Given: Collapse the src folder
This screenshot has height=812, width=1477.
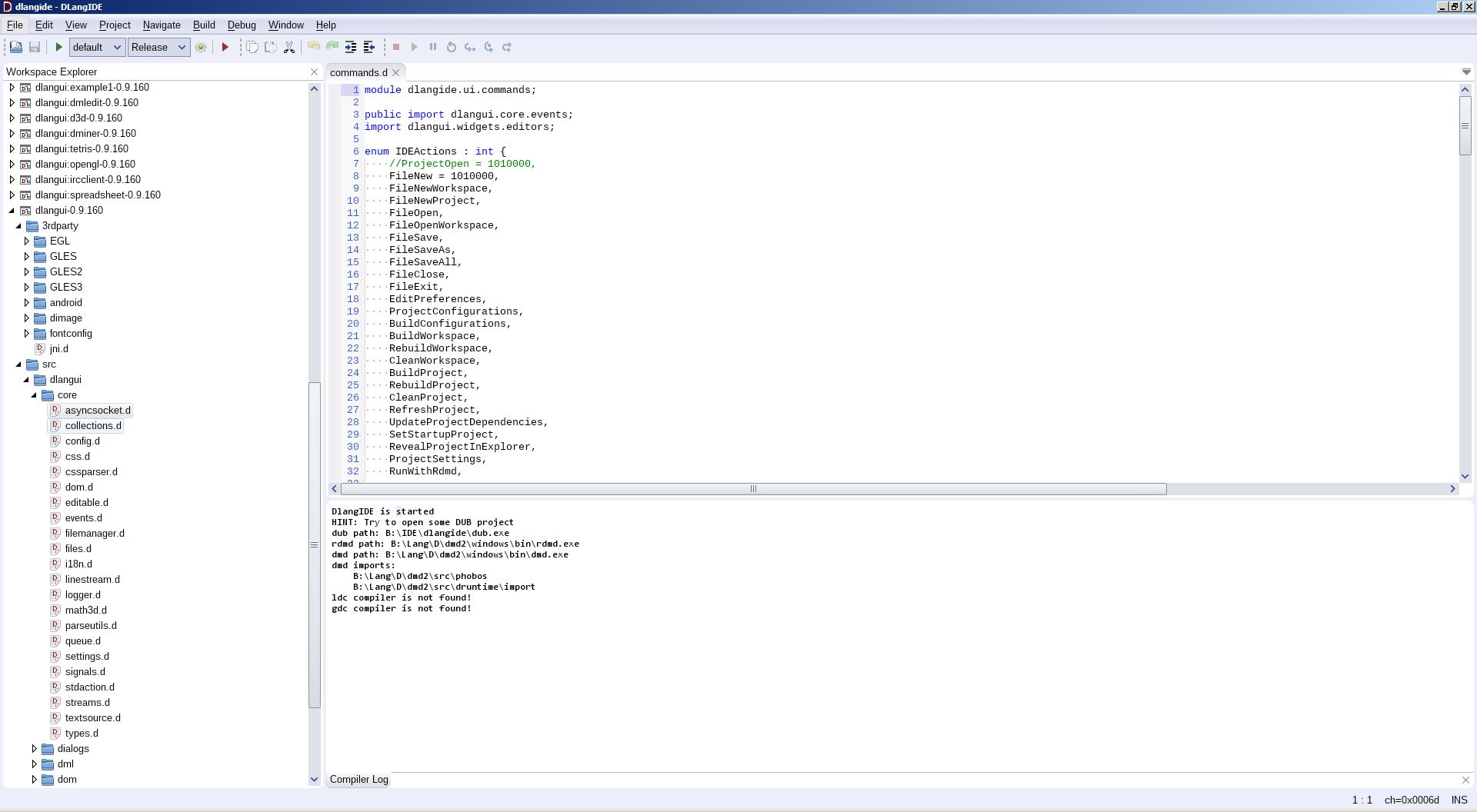Looking at the screenshot, I should tap(18, 364).
